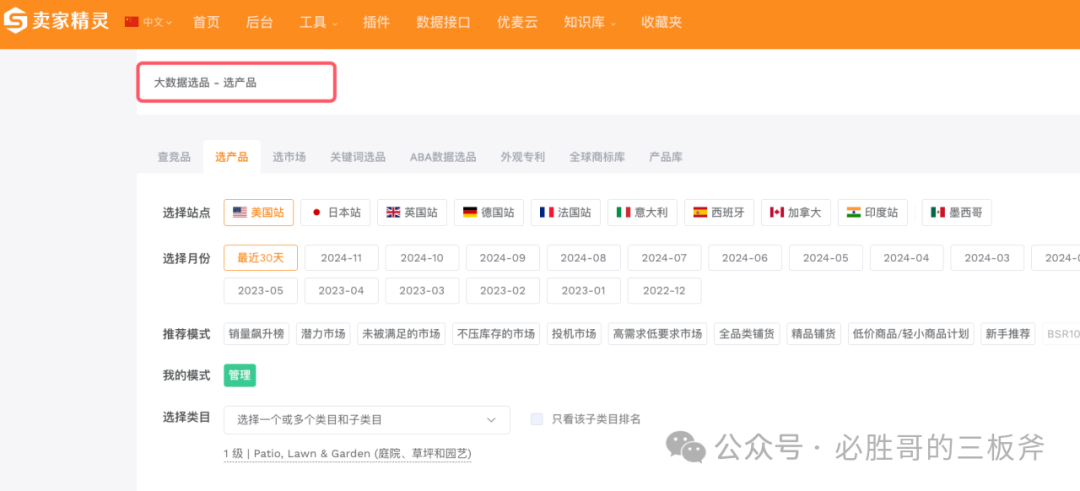Switch to the 外观专利 tab
Viewport: 1080px width, 491px height.
point(523,157)
